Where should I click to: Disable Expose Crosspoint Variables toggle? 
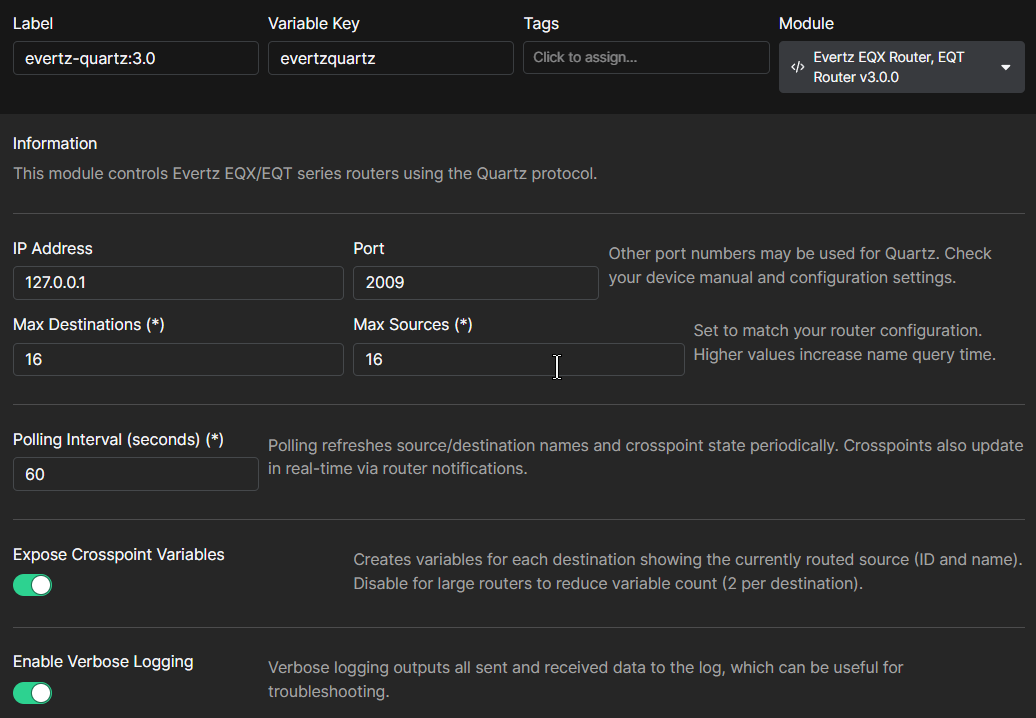coord(32,585)
